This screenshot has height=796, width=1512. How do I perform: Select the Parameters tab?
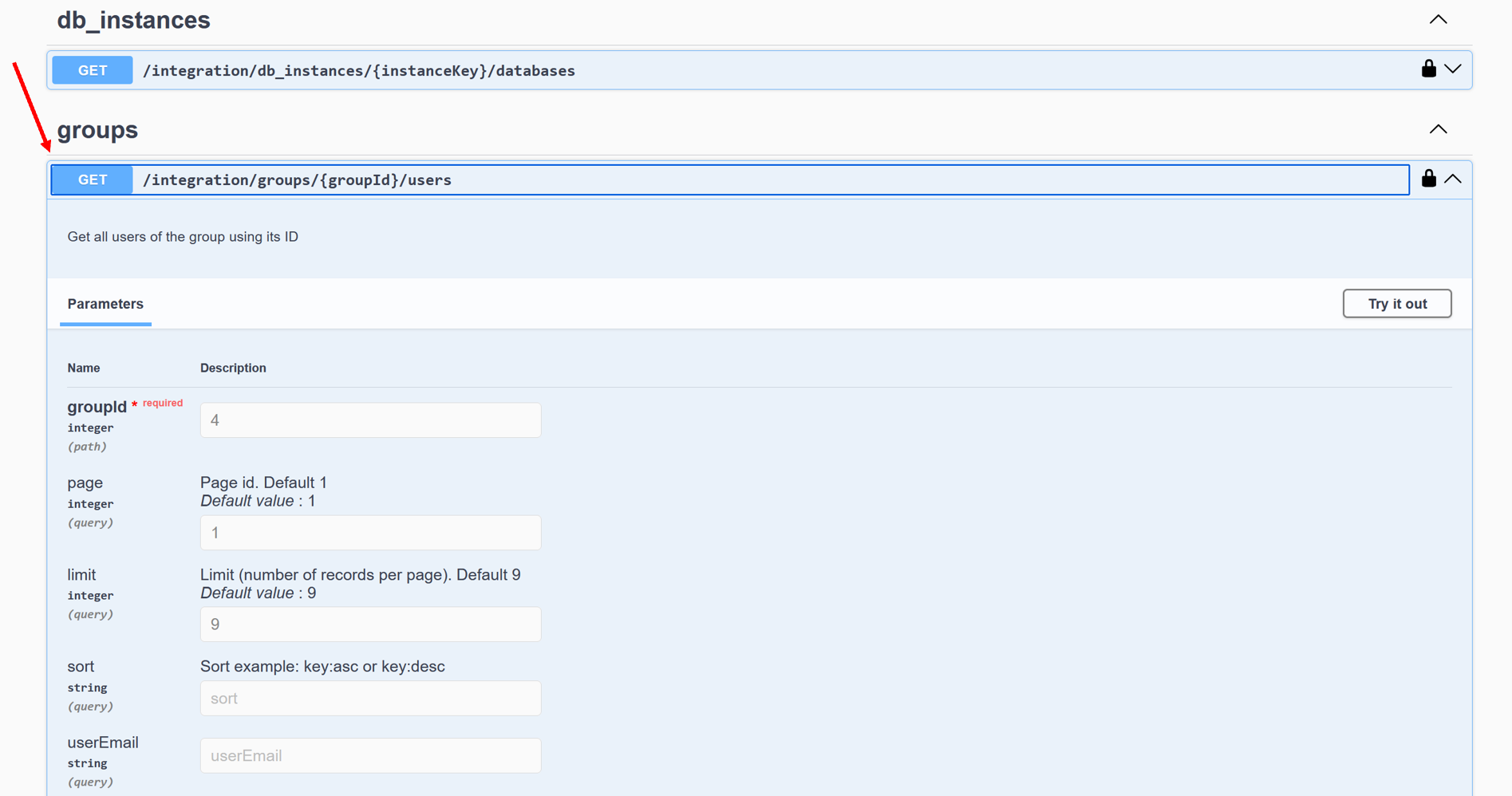click(x=105, y=304)
